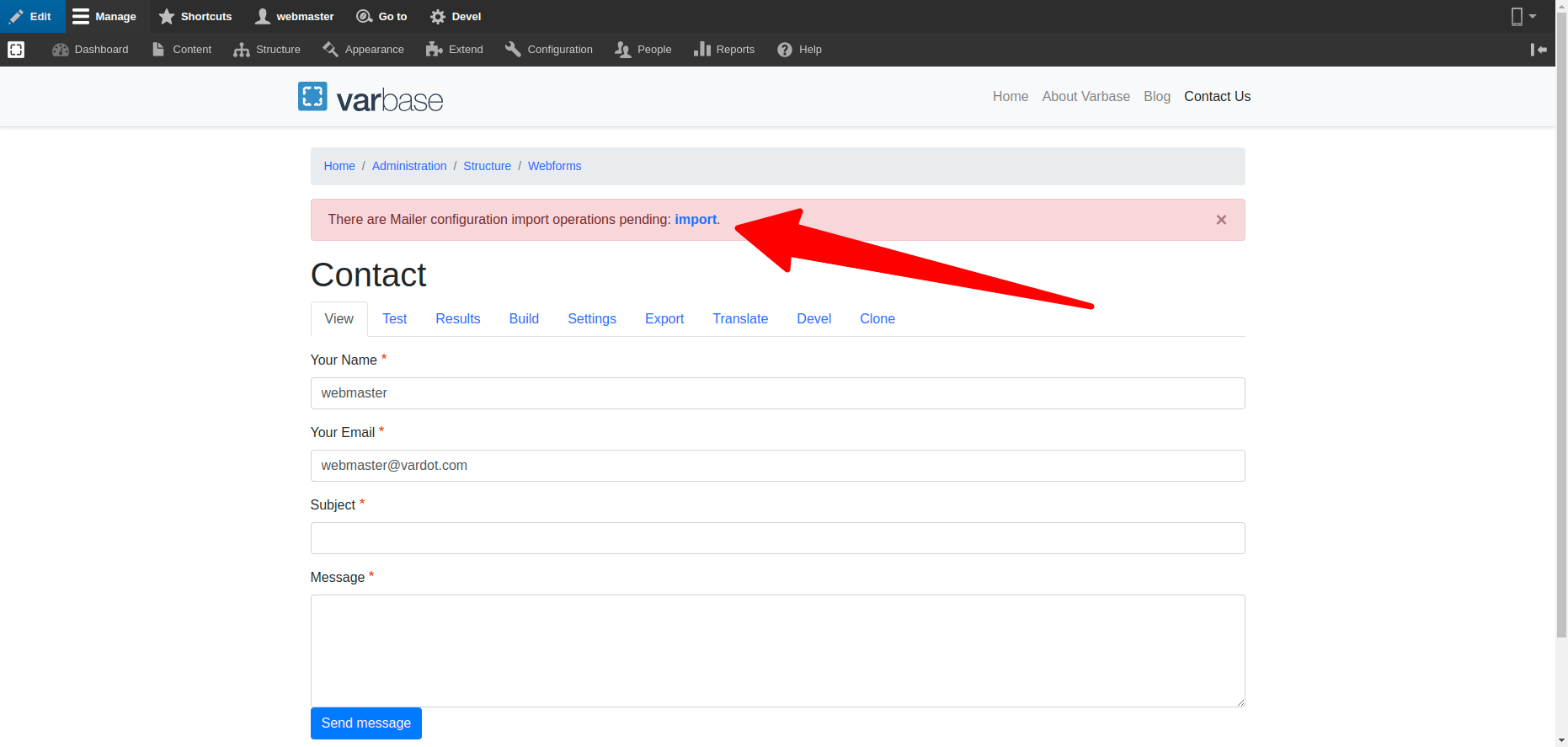Open the Configuration admin menu

pyautogui.click(x=549, y=50)
